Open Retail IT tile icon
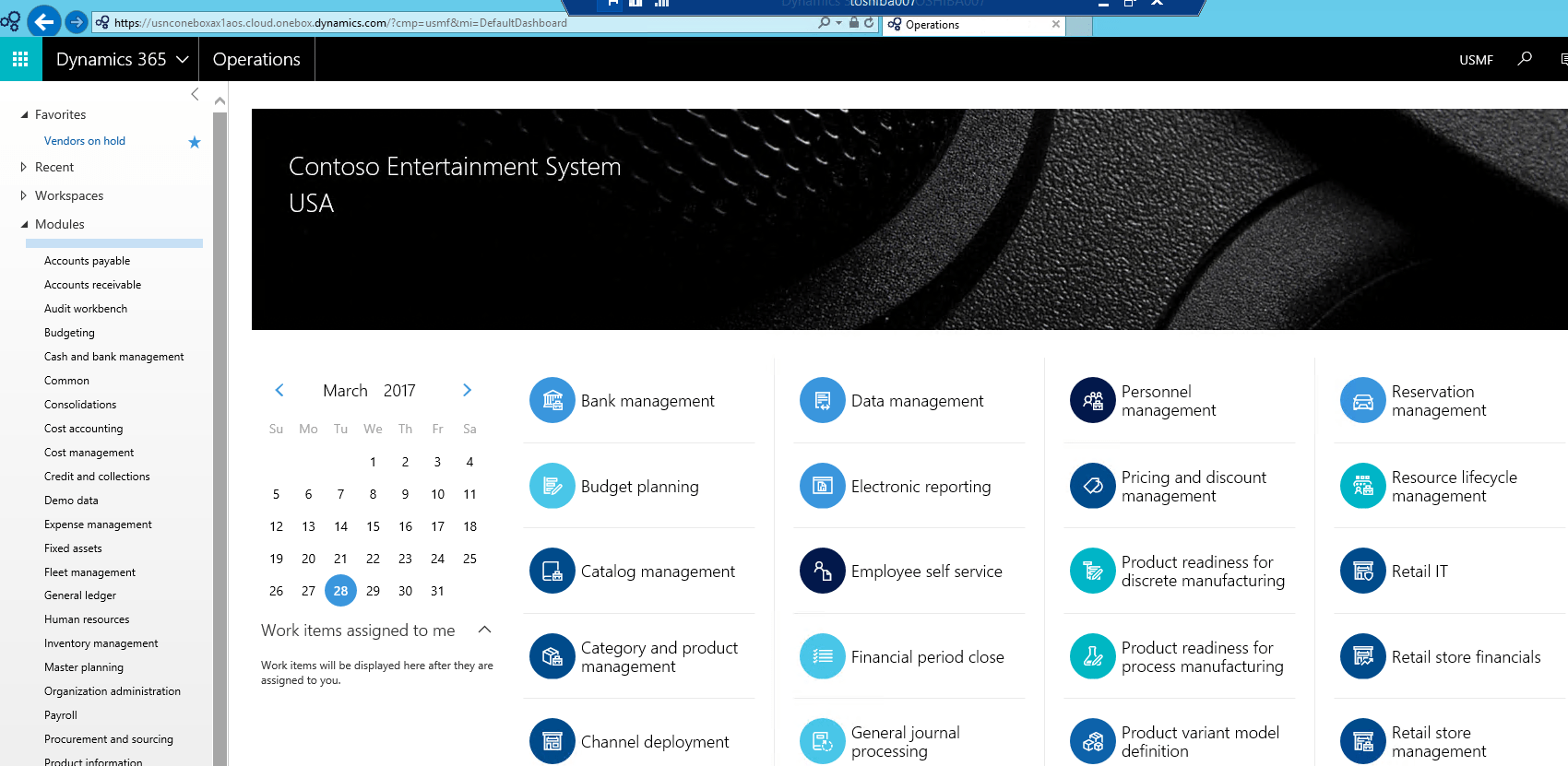The height and width of the screenshot is (766, 1568). [1363, 571]
